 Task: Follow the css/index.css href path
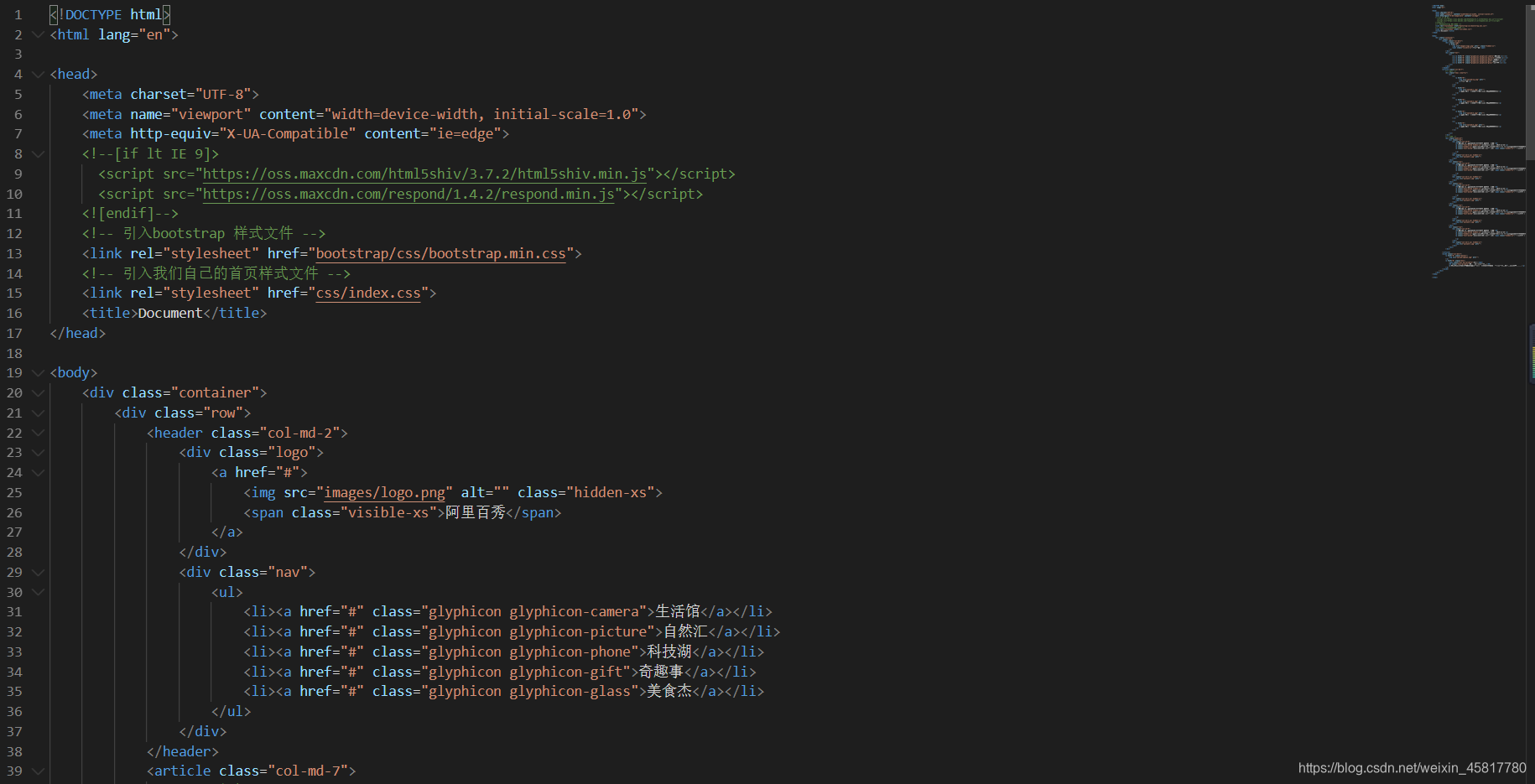(368, 293)
